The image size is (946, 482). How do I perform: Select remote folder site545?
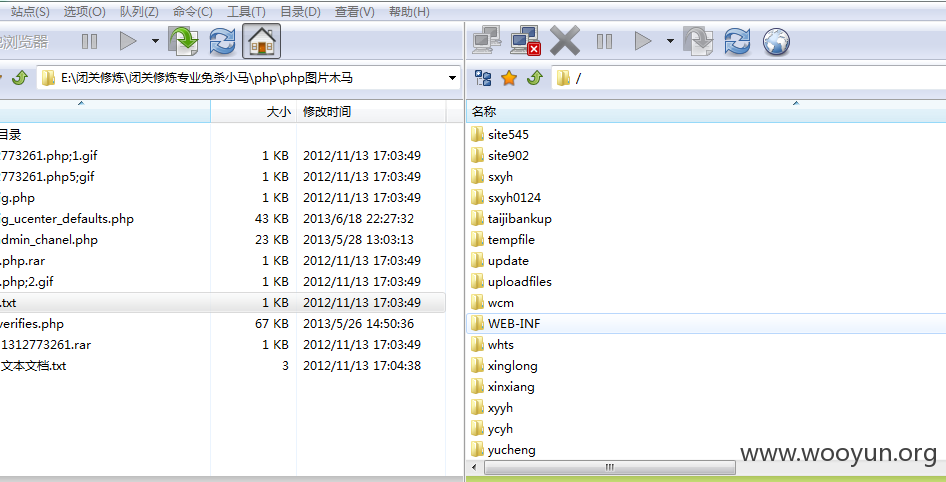(x=508, y=135)
